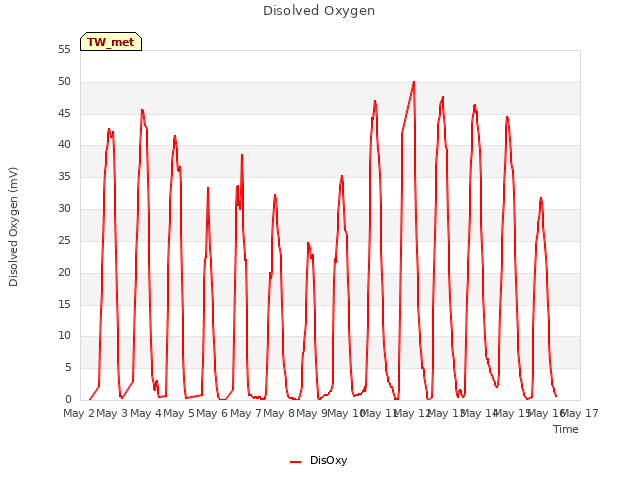
Task: Click the 55 y-axis tick label
Action: coord(64,50)
